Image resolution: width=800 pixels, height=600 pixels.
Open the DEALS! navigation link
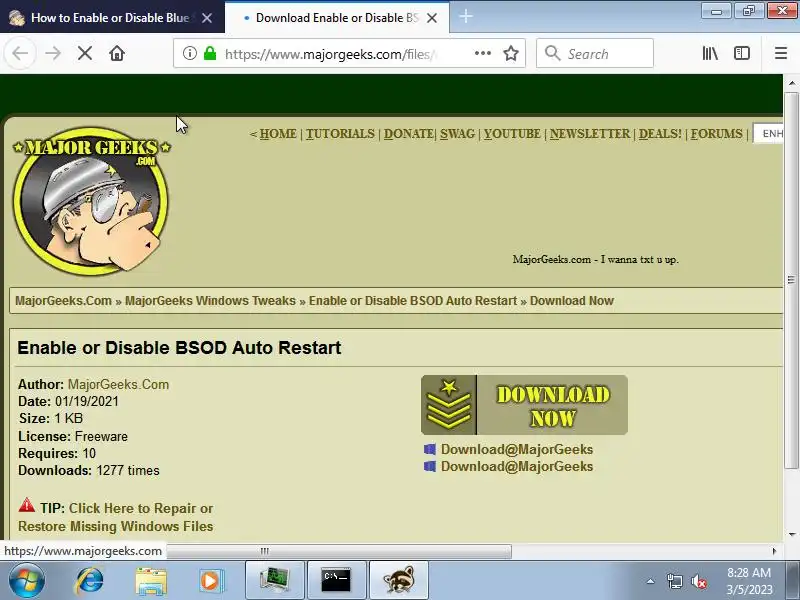coord(660,134)
